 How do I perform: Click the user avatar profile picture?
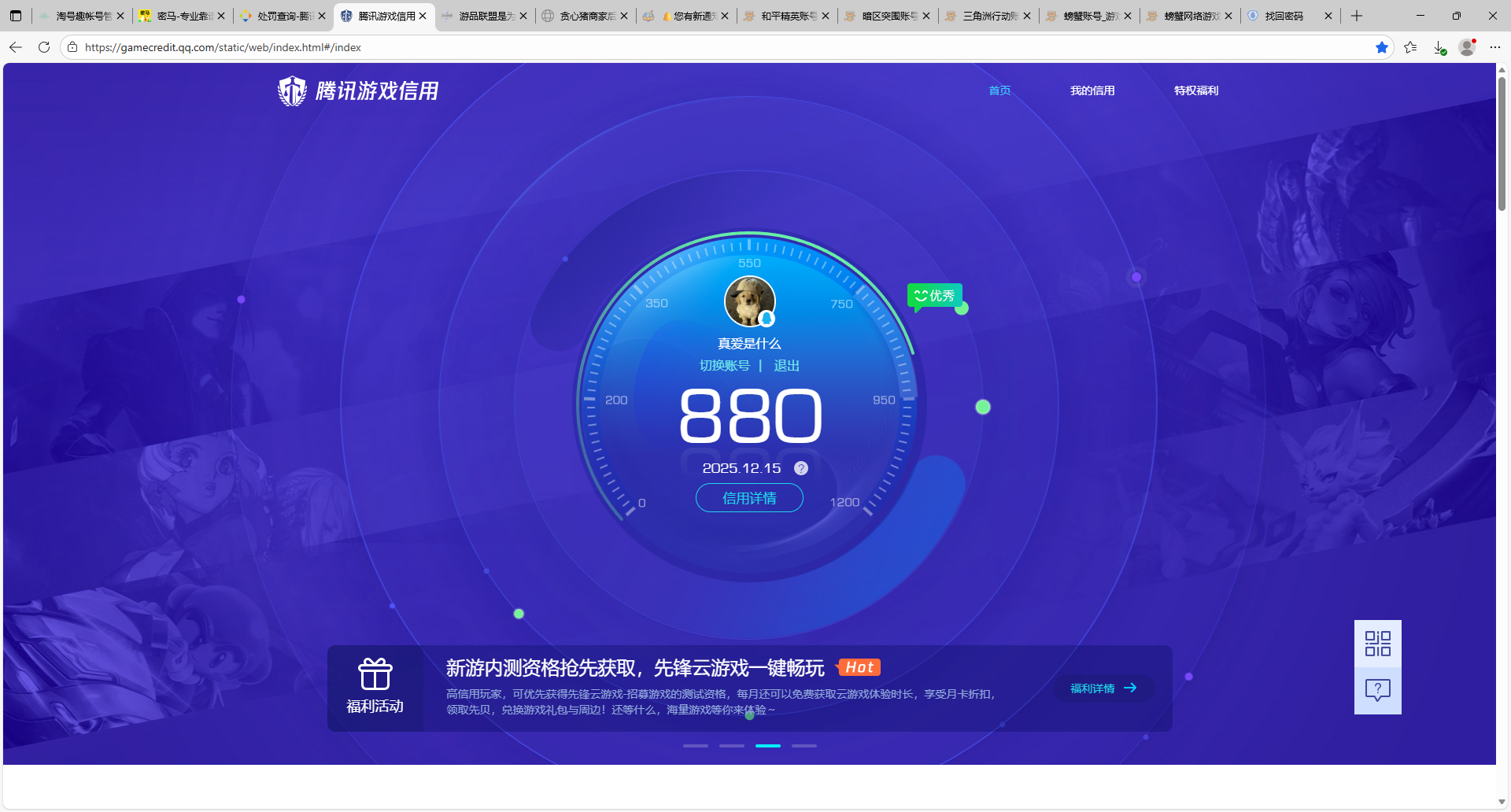pyautogui.click(x=749, y=301)
